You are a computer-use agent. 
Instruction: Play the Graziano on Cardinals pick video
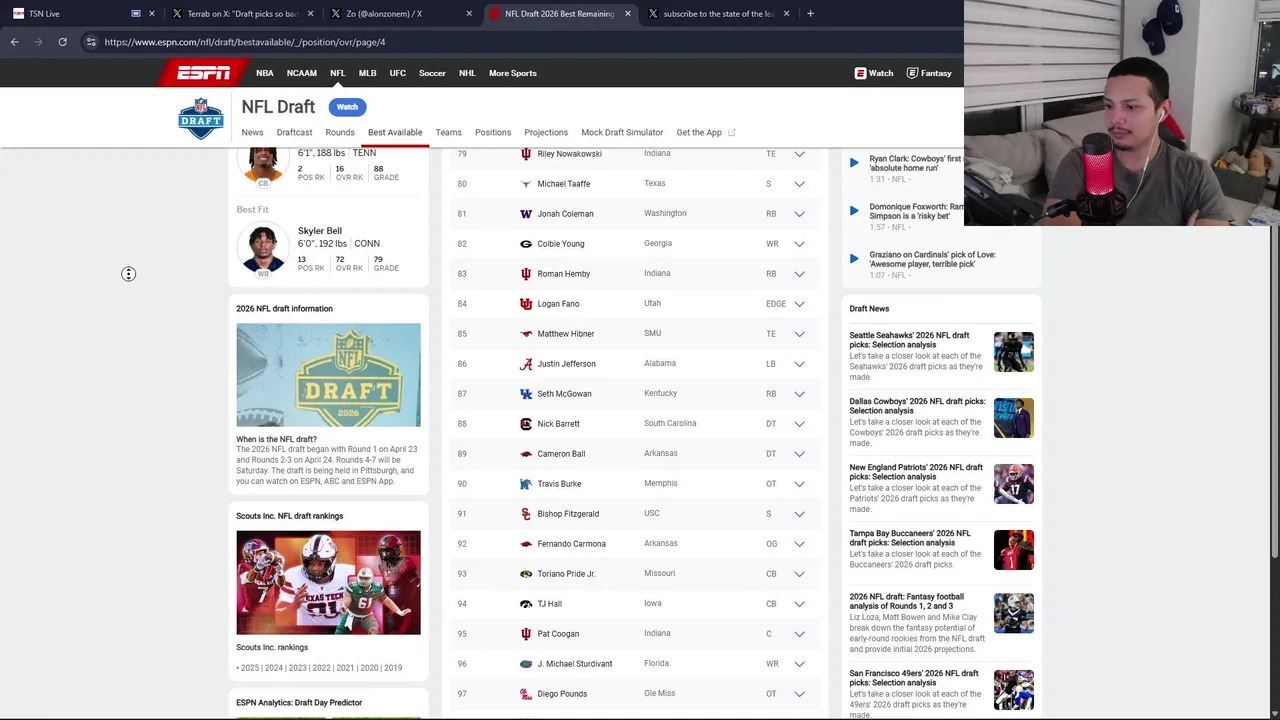(854, 258)
